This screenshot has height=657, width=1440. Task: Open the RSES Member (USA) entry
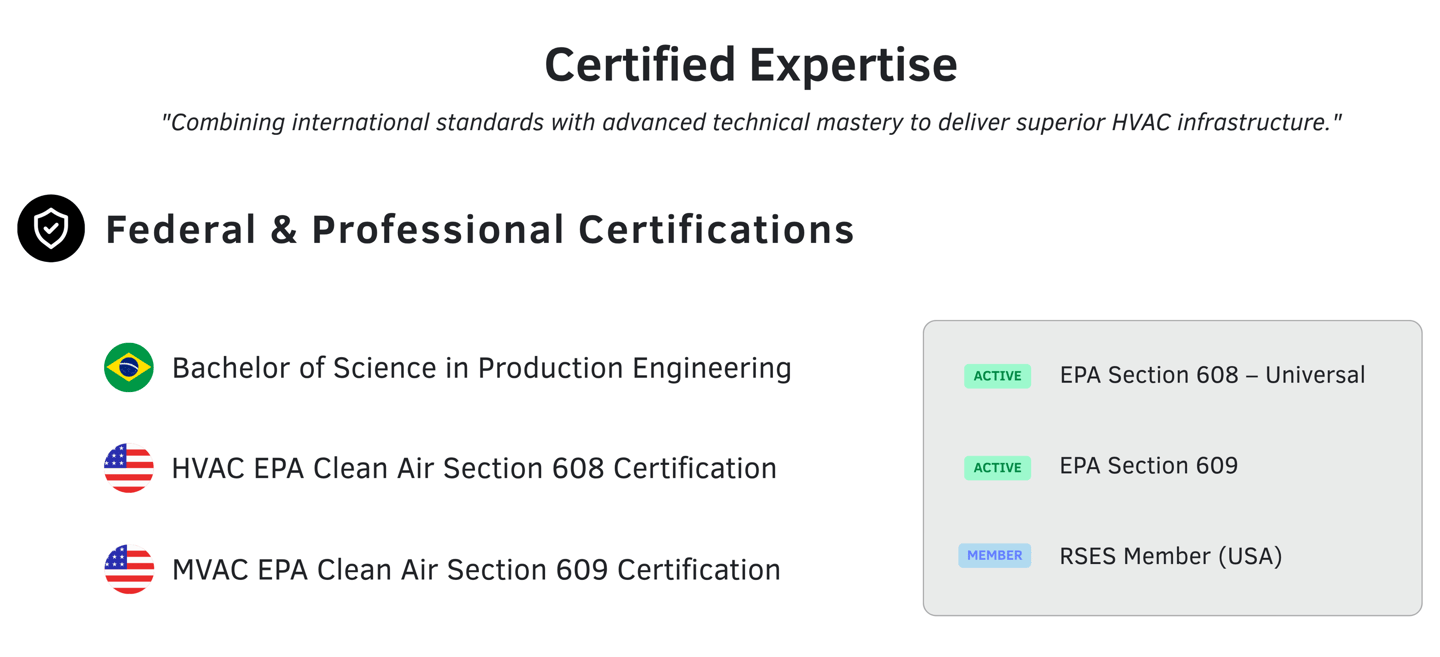(x=1170, y=556)
